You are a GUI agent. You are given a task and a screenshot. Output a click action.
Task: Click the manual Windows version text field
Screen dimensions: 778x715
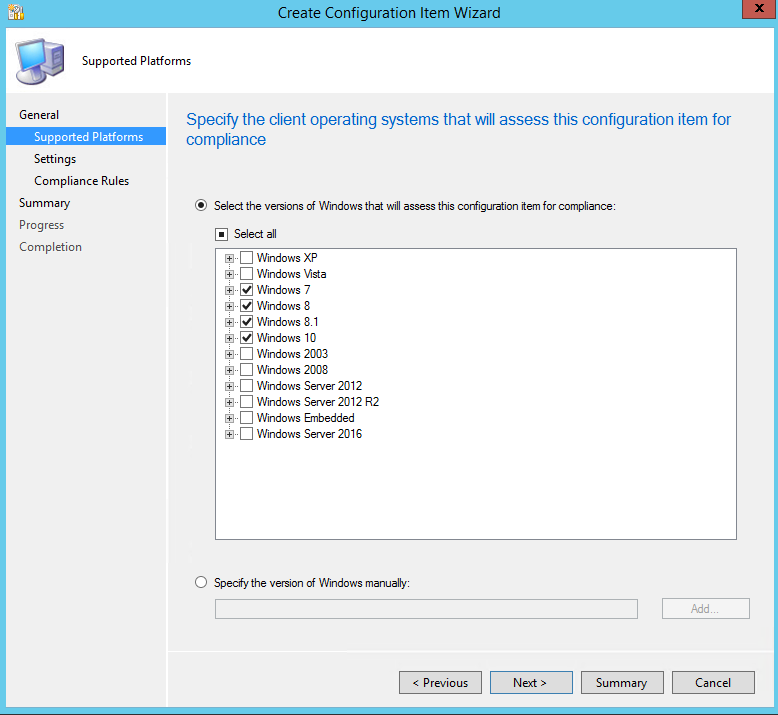coord(426,609)
